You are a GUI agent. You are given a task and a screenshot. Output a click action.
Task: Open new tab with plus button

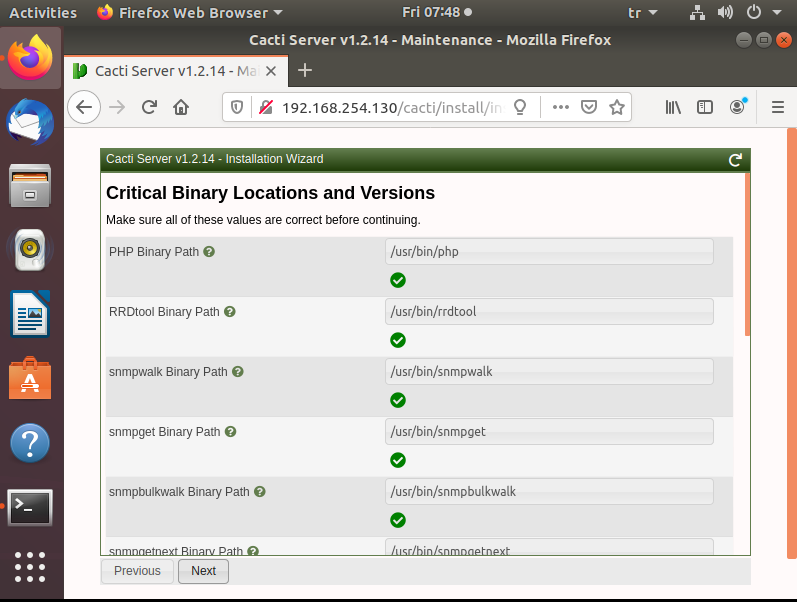tap(304, 70)
